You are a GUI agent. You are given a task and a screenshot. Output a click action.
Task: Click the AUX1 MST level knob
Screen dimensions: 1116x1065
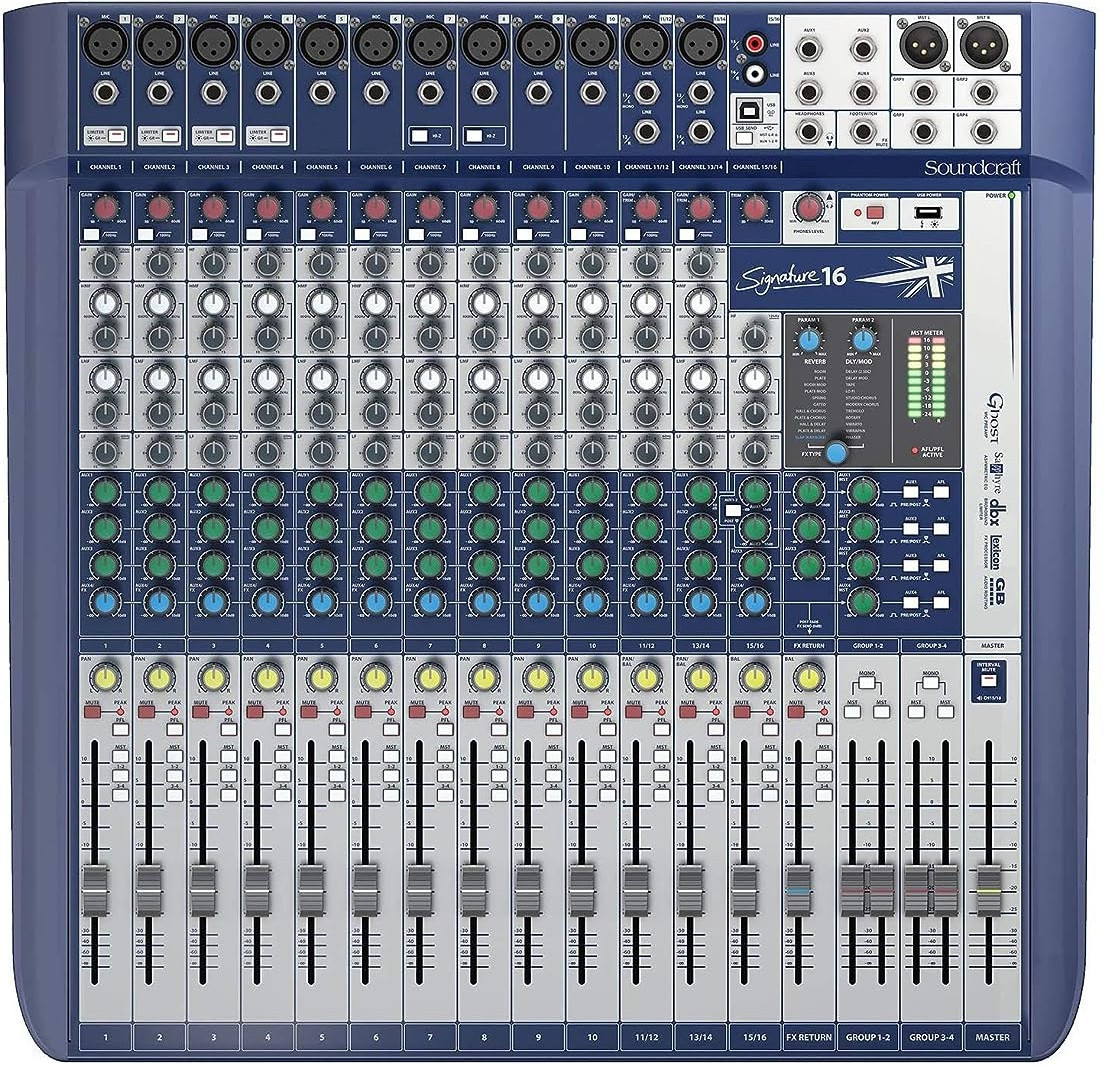(x=863, y=493)
